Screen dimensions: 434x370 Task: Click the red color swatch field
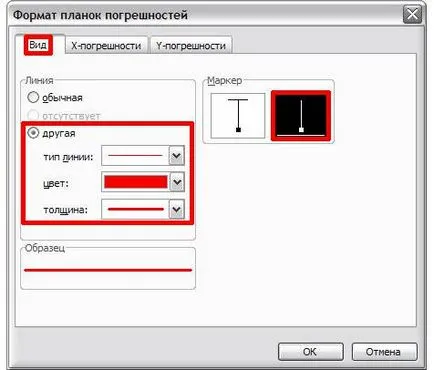point(135,182)
